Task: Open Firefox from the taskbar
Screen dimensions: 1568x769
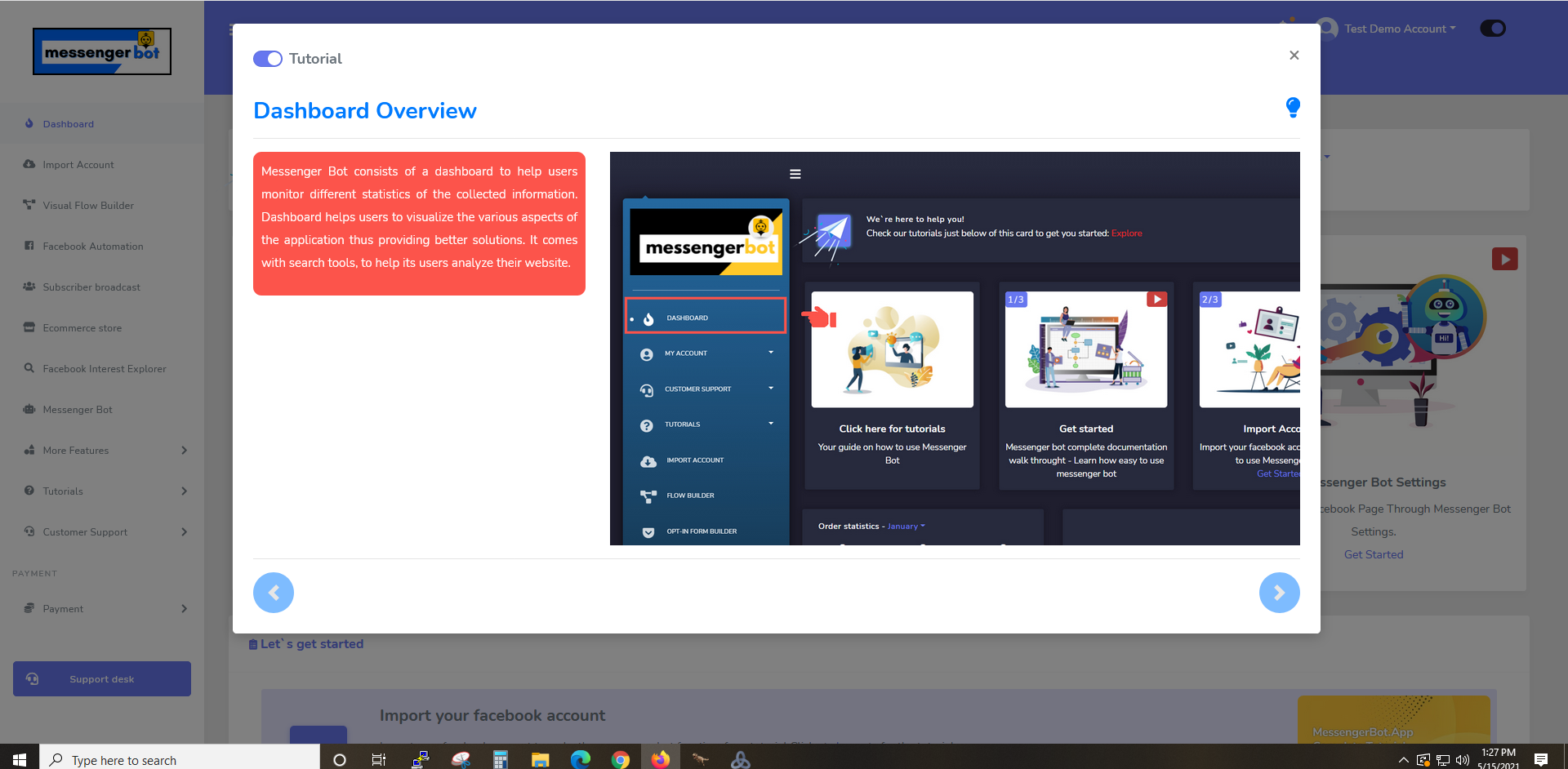Action: (x=661, y=760)
